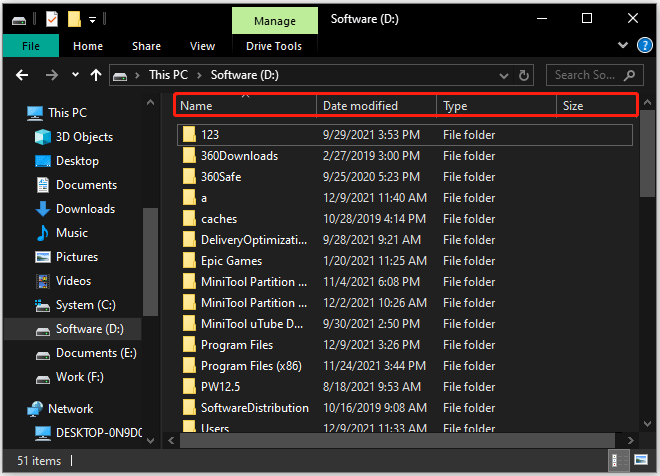Viewport: 660px width, 476px height.
Task: Click navigation pane scroll down arrow
Action: [x=150, y=441]
